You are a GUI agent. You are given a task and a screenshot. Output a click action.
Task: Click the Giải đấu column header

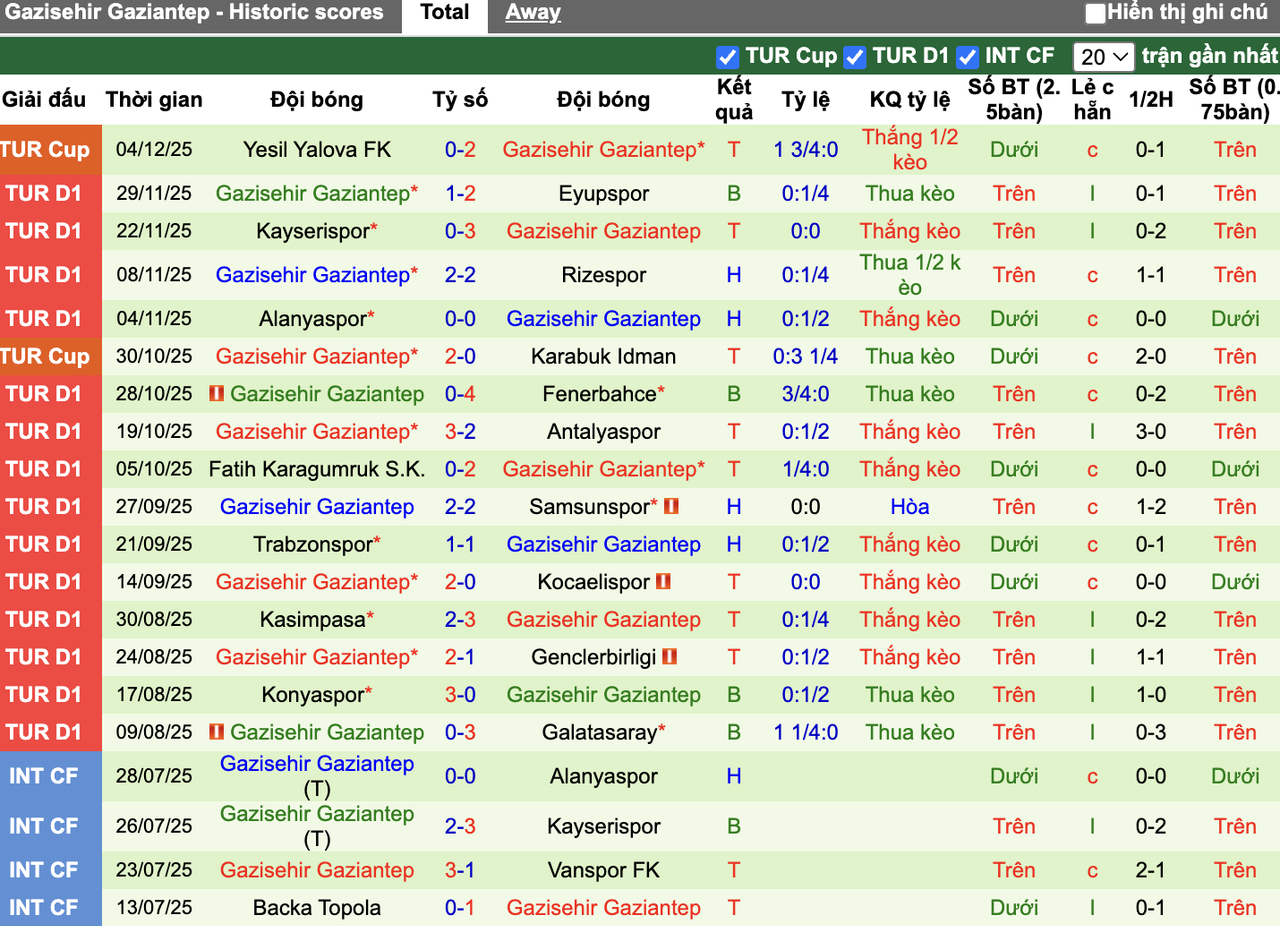point(44,100)
